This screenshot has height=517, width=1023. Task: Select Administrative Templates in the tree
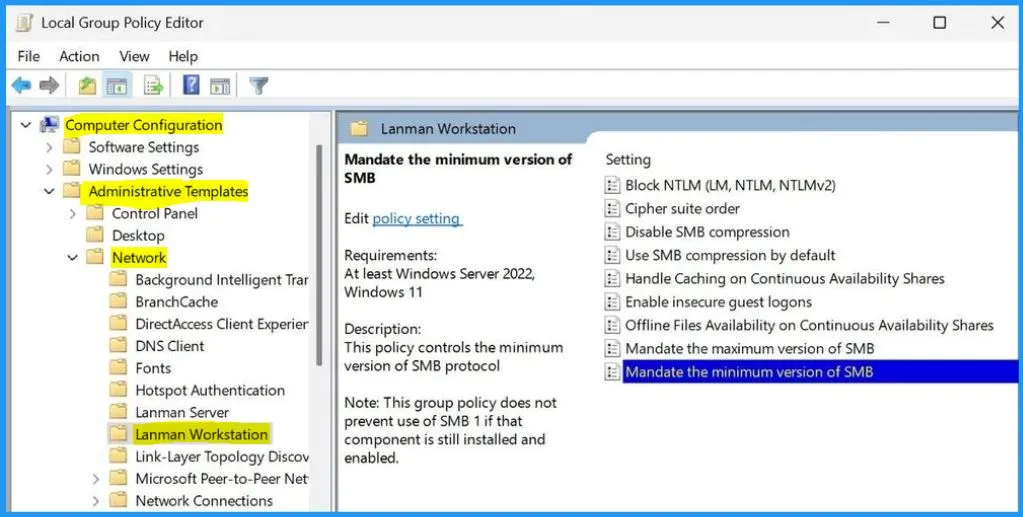coord(168,191)
